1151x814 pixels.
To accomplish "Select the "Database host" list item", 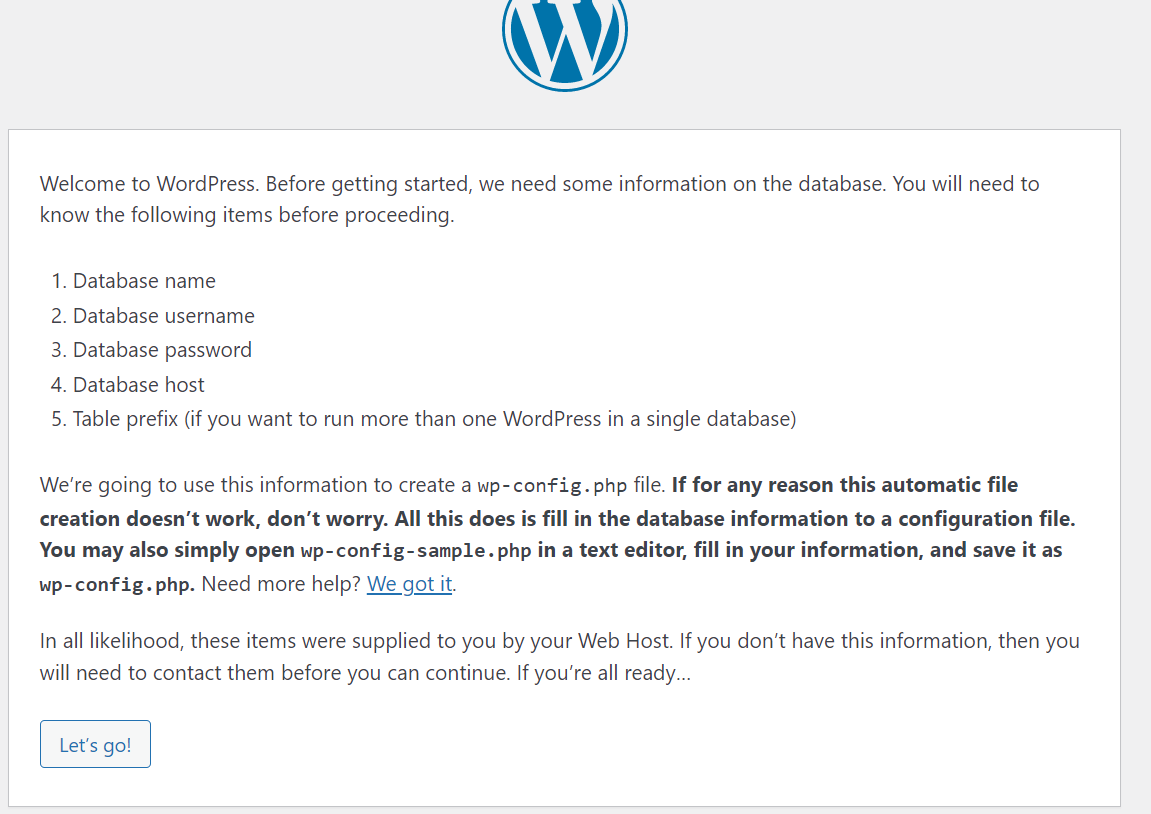I will point(138,385).
